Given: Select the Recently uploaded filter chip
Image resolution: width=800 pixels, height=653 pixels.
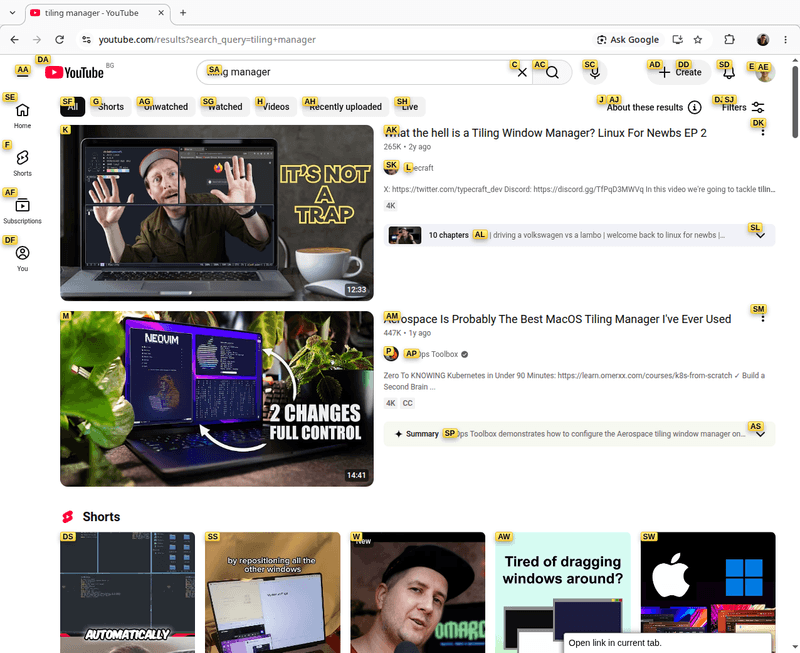Looking at the screenshot, I should [x=345, y=107].
